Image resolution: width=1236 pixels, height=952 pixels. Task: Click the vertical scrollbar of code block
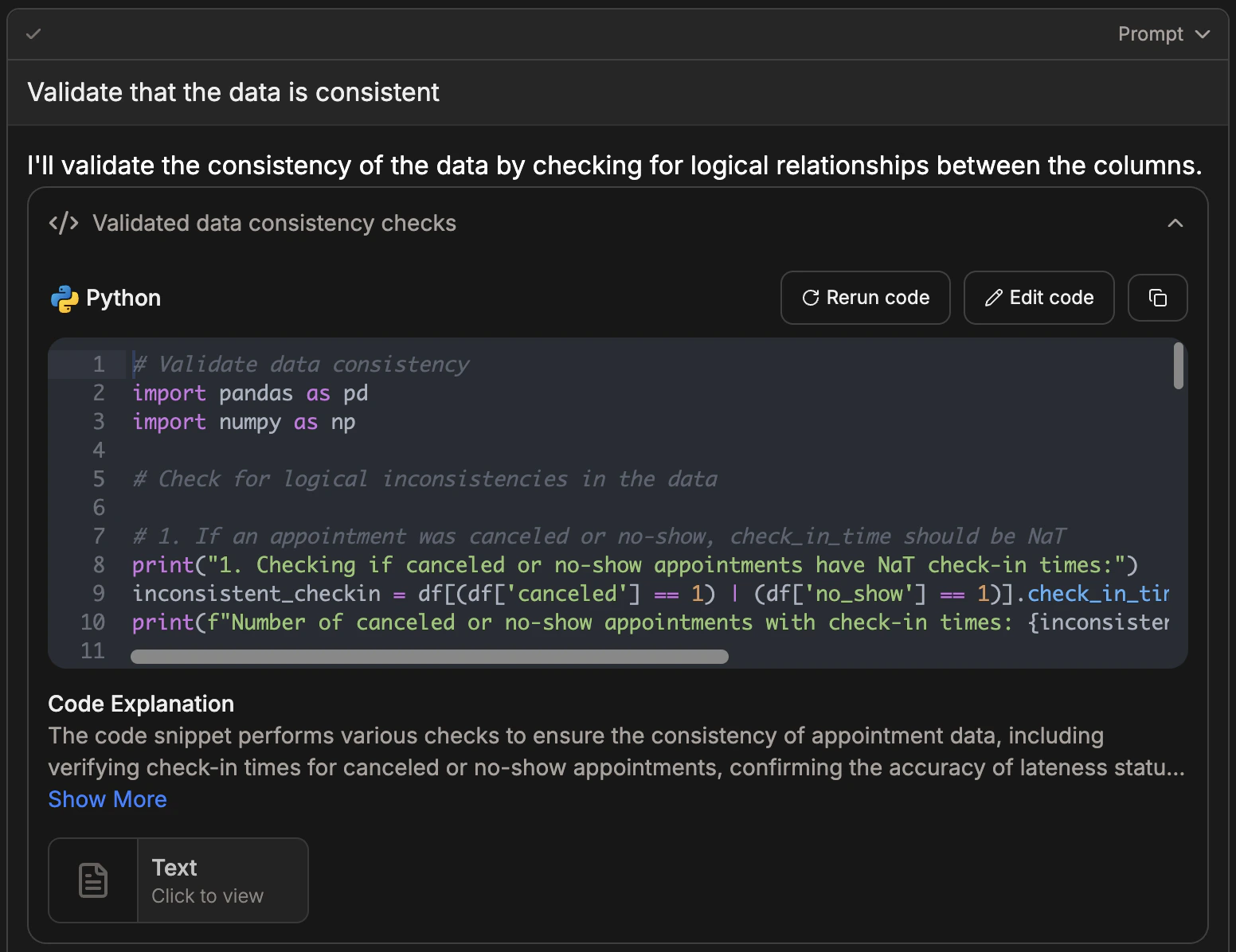click(x=1178, y=366)
